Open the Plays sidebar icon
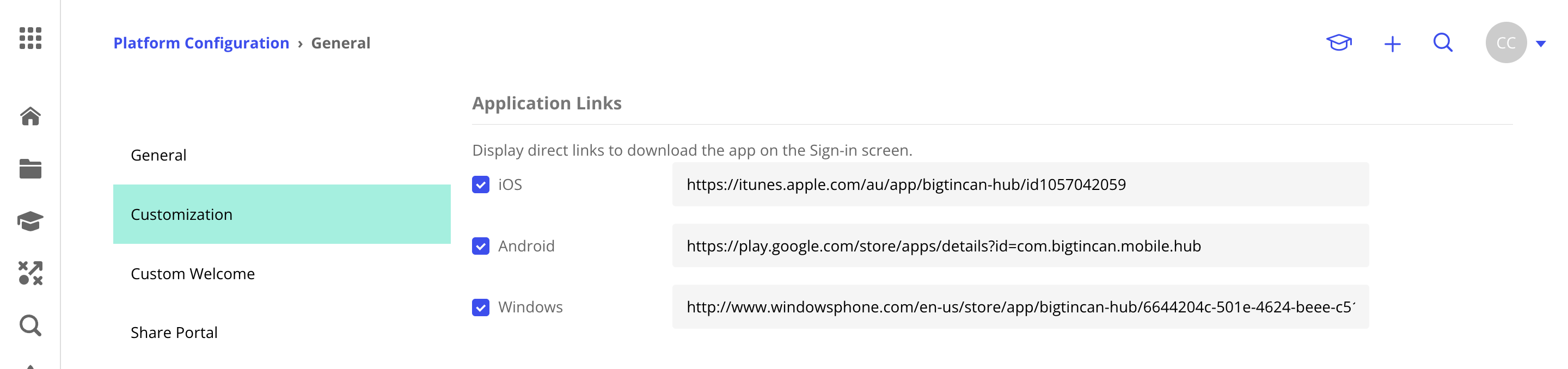 click(x=31, y=273)
